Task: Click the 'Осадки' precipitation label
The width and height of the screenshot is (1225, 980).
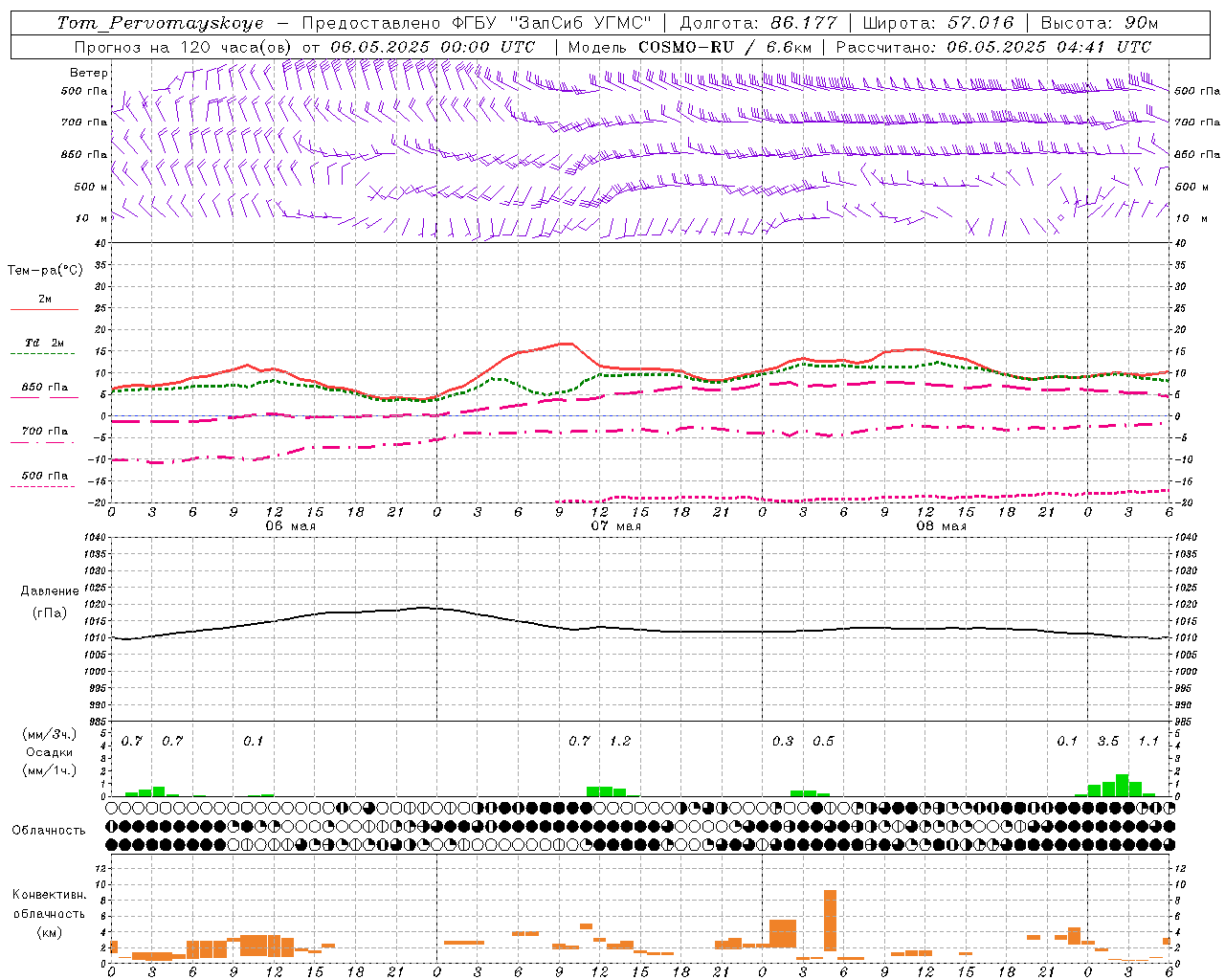Action: click(50, 752)
